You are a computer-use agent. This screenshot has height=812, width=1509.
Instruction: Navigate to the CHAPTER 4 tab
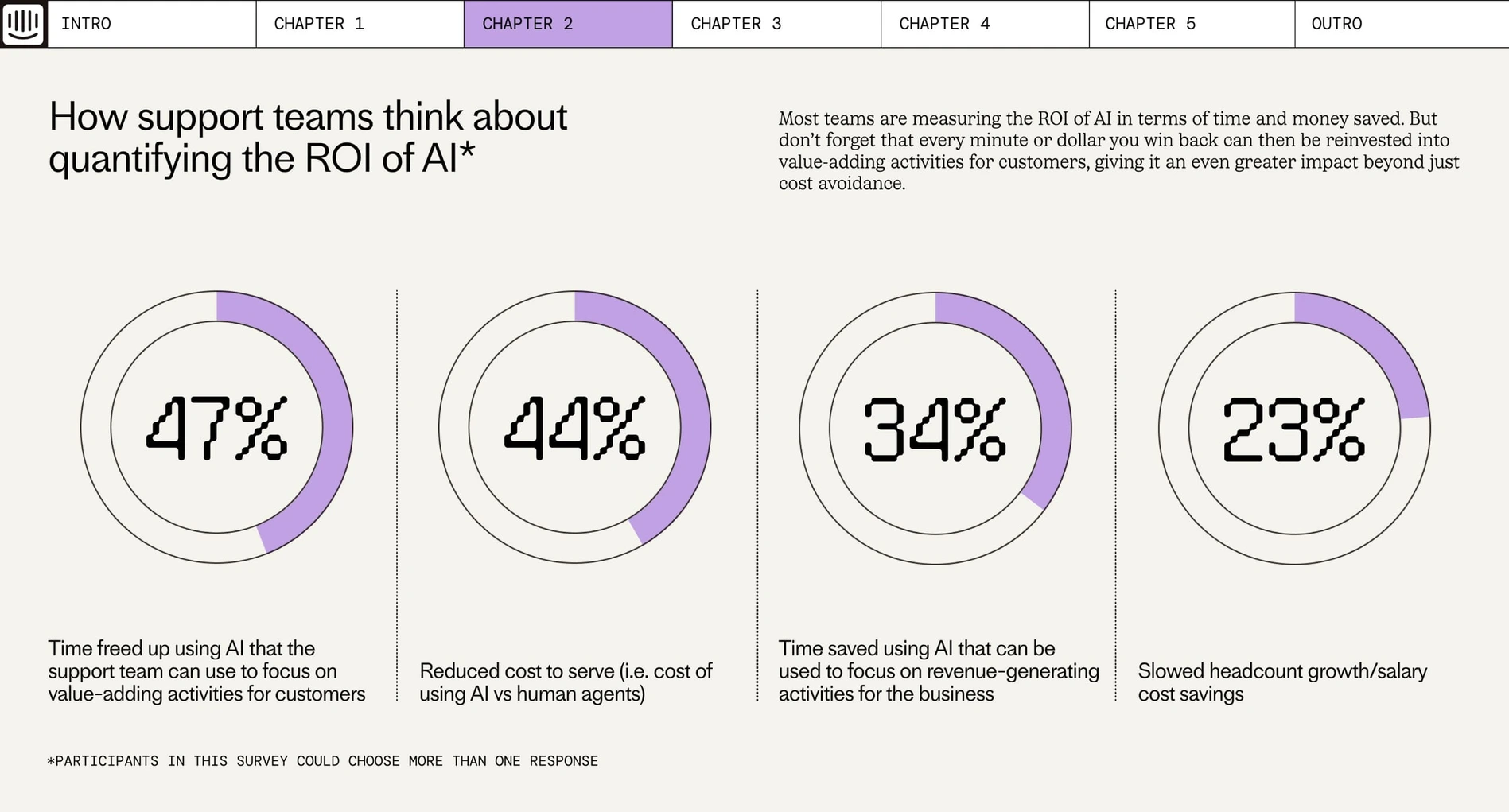coord(985,24)
